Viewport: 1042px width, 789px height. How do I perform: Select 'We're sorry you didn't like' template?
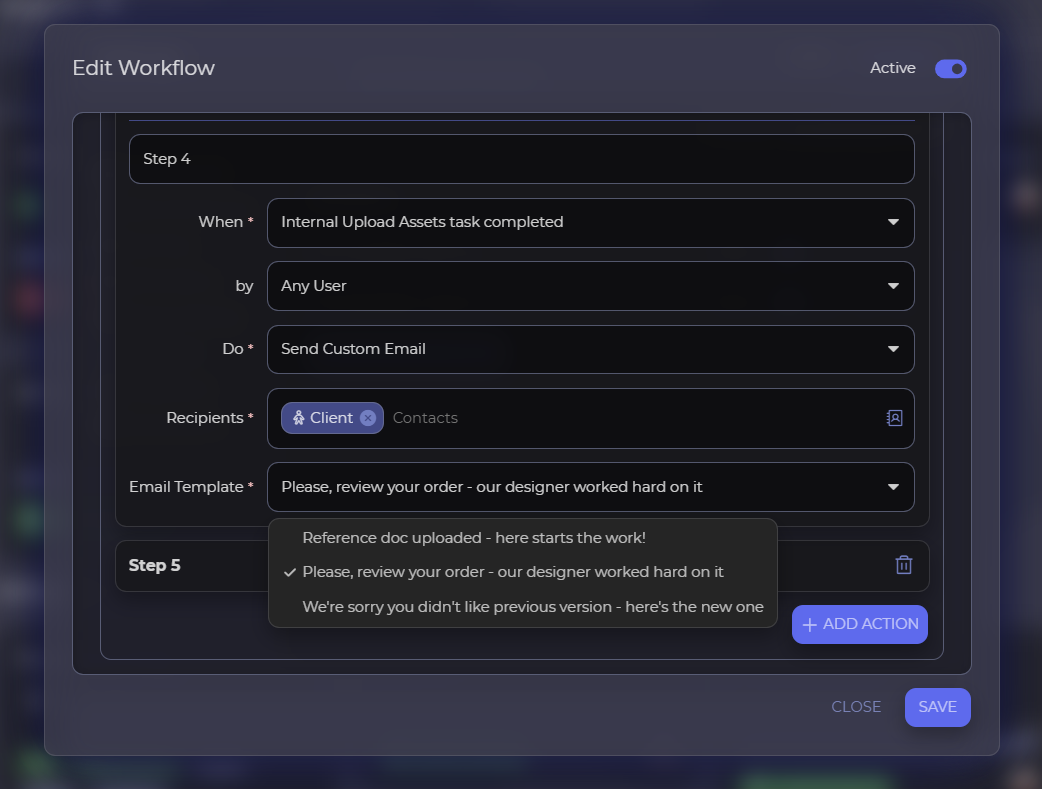(533, 607)
